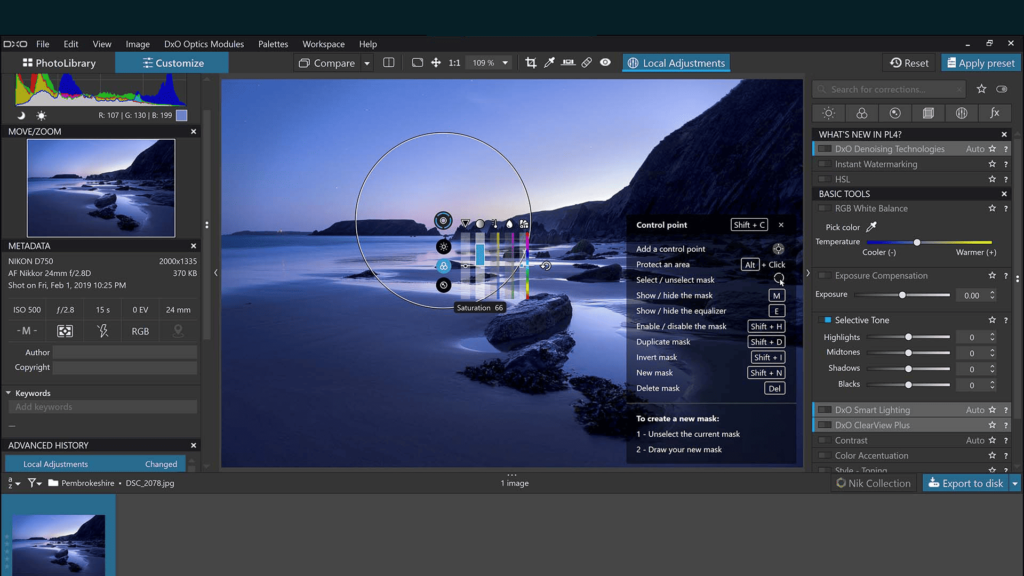This screenshot has width=1024, height=576.
Task: Open the fx effects palette icon
Action: [x=995, y=113]
